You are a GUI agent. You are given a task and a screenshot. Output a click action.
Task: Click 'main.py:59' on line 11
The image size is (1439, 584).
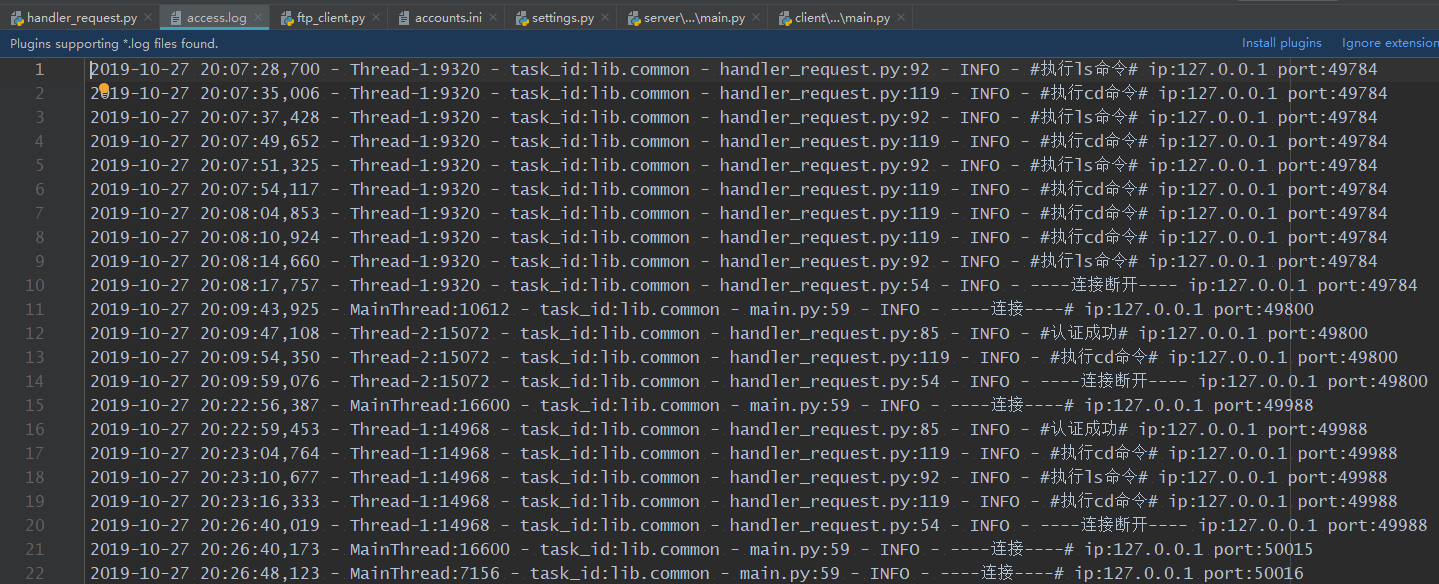pyautogui.click(x=800, y=309)
